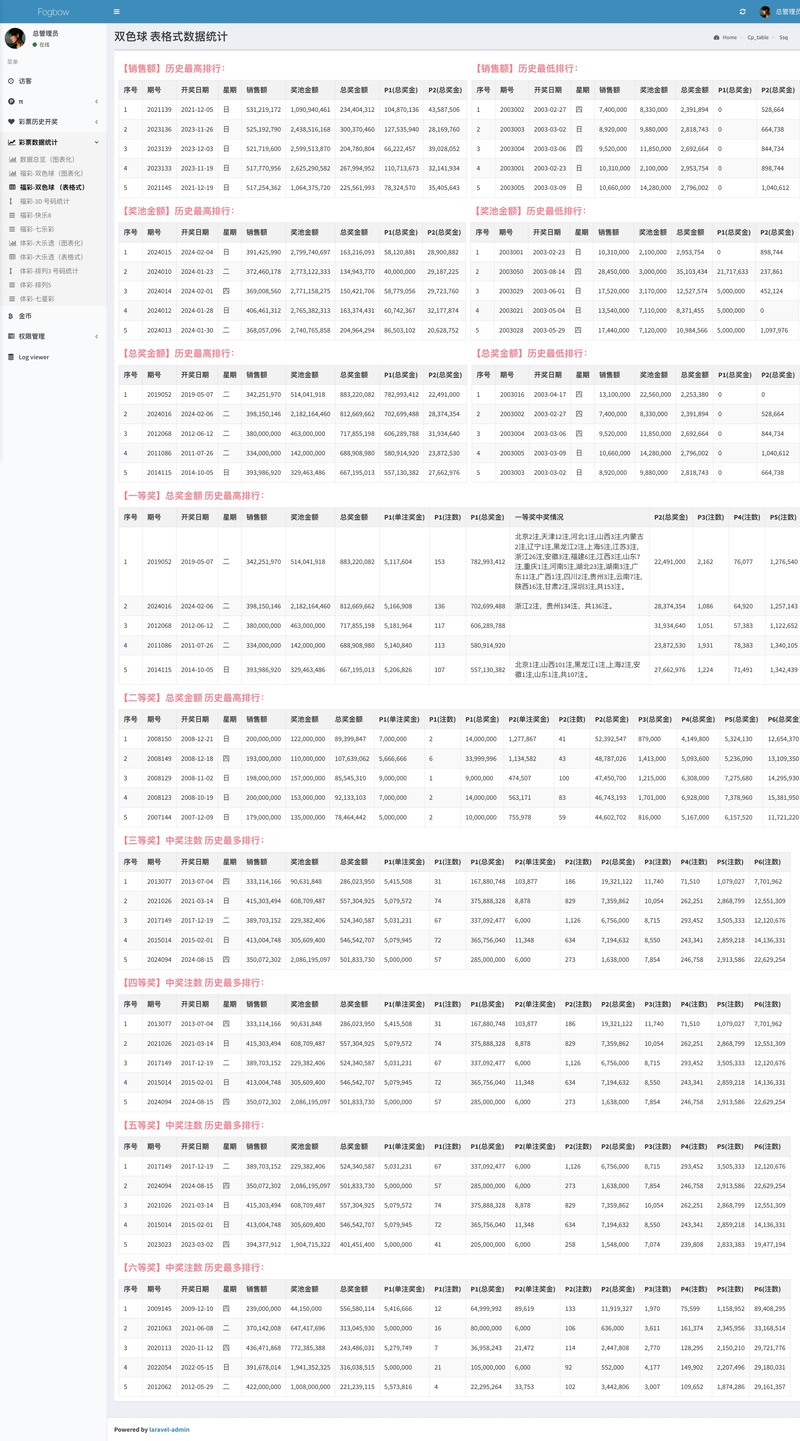Click the 访客 clock icon in sidebar
This screenshot has width=800, height=1441.
click(x=11, y=81)
